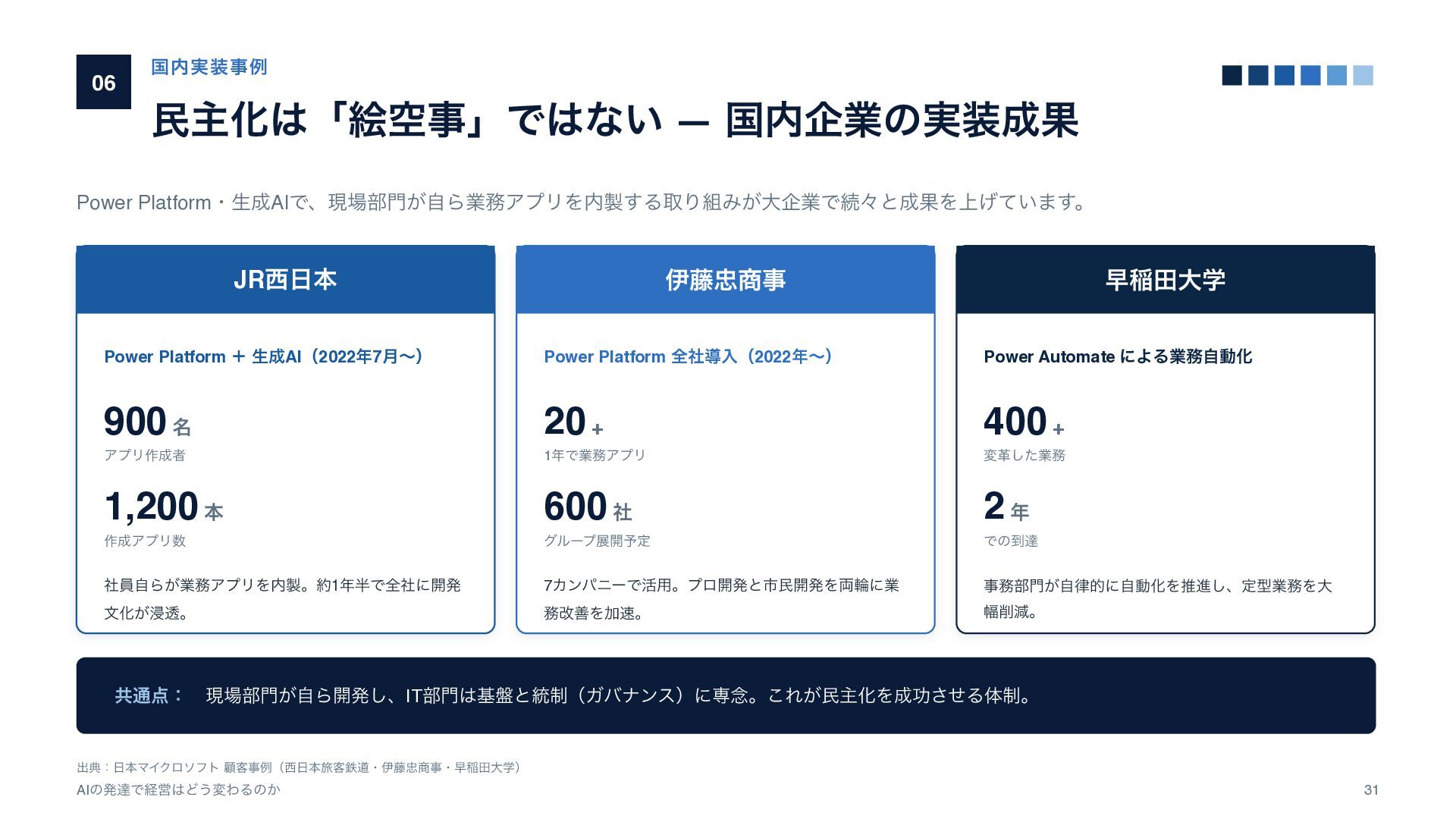Click the での到達 label
This screenshot has width=1456, height=819.
pyautogui.click(x=1011, y=541)
